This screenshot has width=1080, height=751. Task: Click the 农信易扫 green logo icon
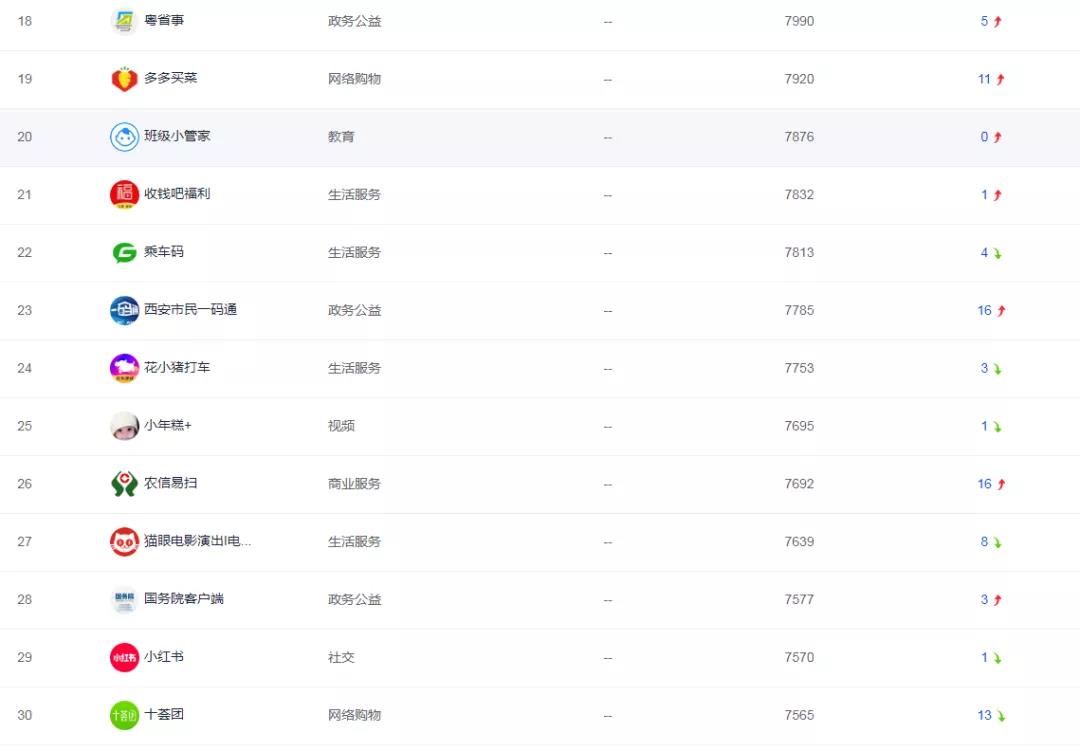click(124, 484)
